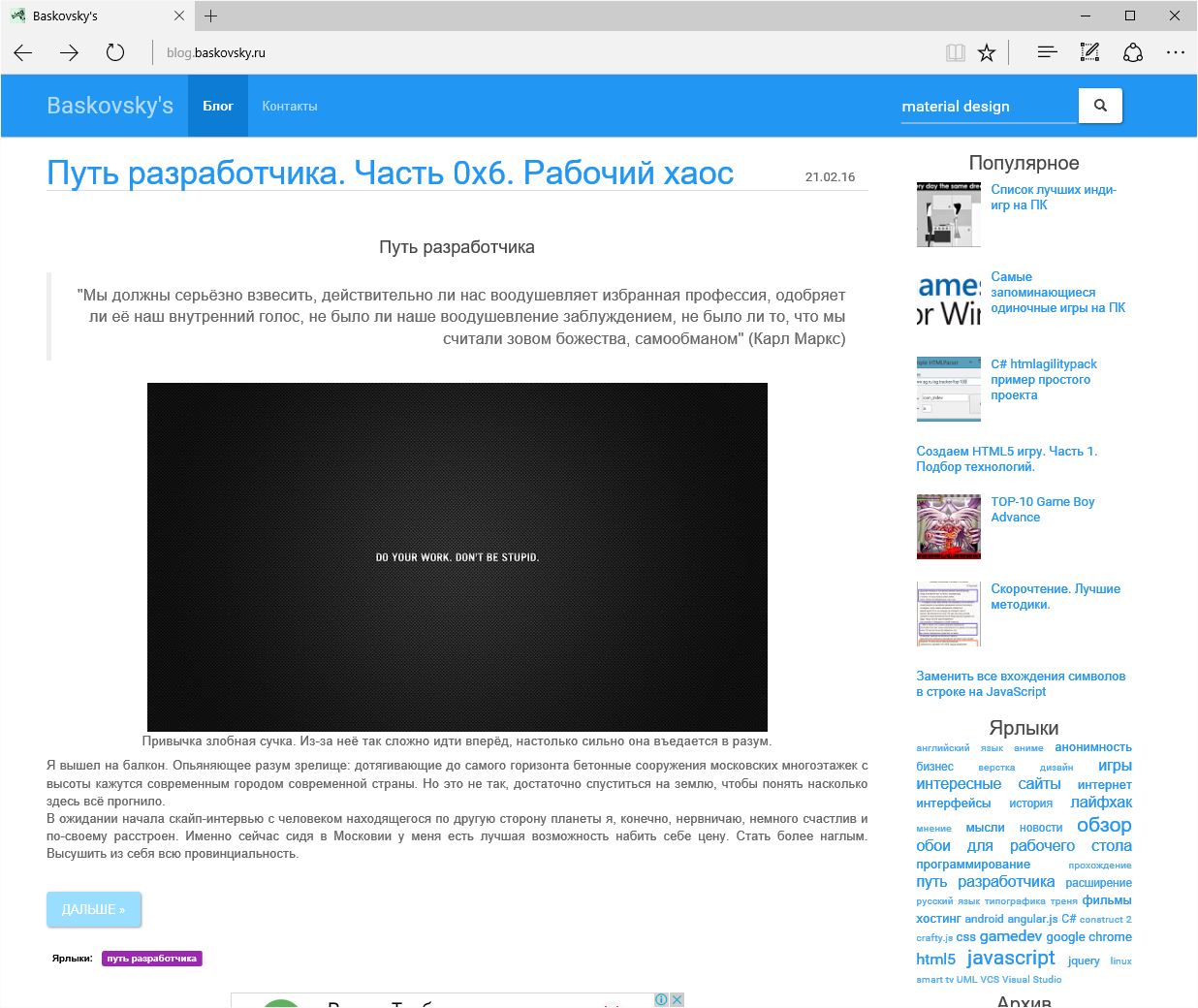1198x1008 pixels.
Task: Click the site search input field
Action: (x=989, y=106)
